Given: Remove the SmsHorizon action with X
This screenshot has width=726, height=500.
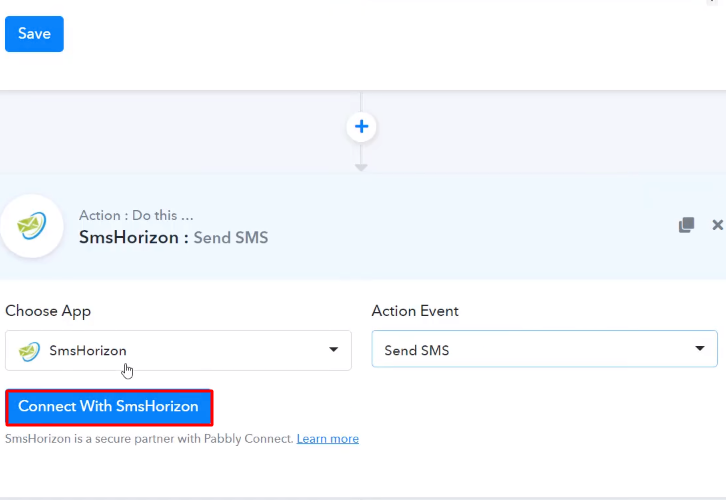Looking at the screenshot, I should click(x=717, y=225).
